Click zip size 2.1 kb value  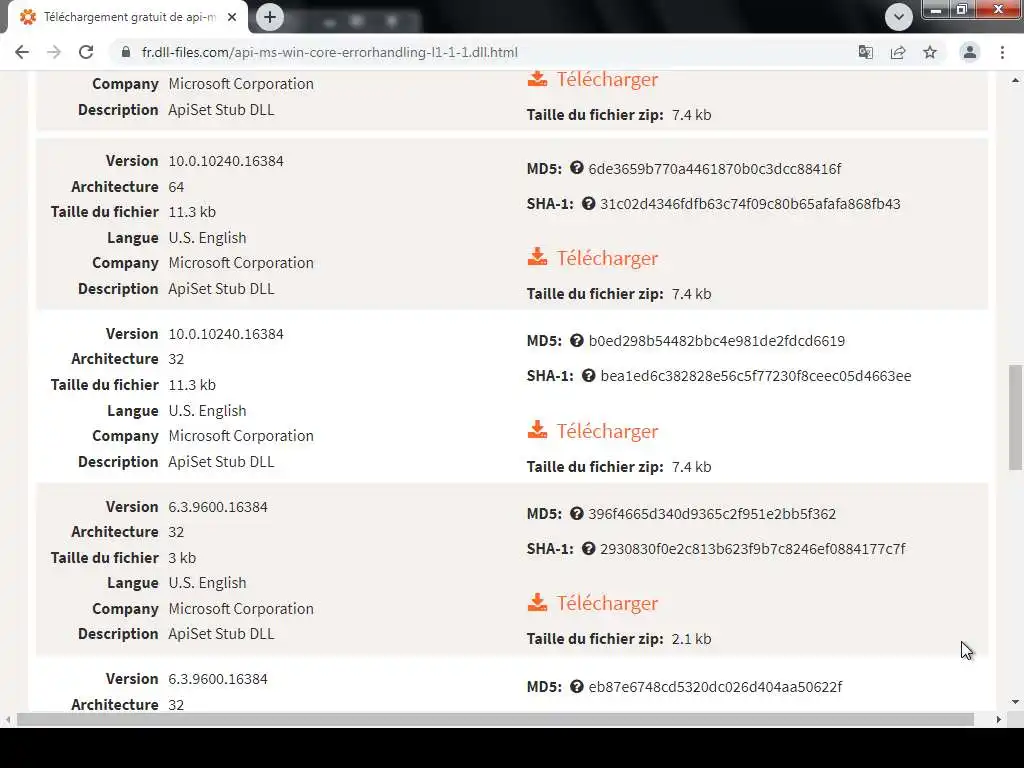coord(691,639)
